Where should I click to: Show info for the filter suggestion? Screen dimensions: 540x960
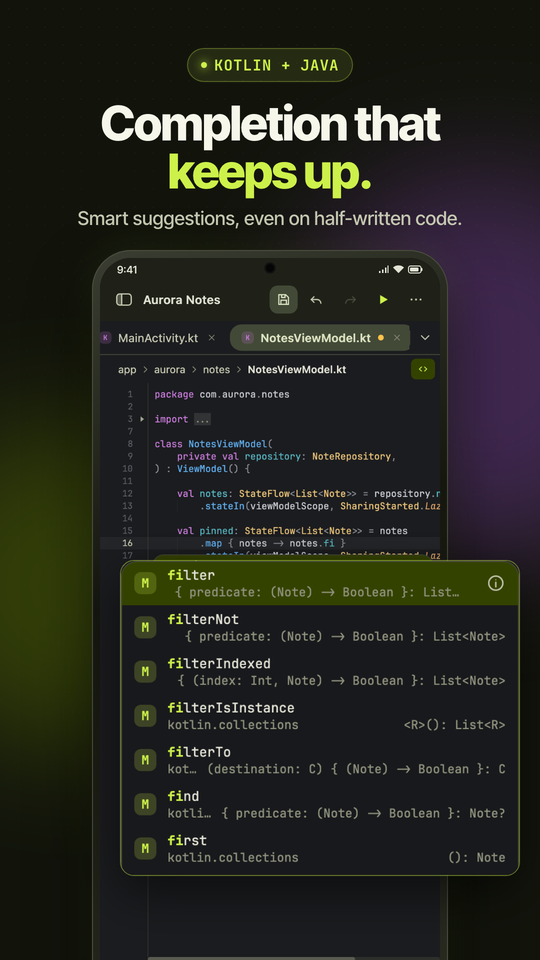[495, 583]
